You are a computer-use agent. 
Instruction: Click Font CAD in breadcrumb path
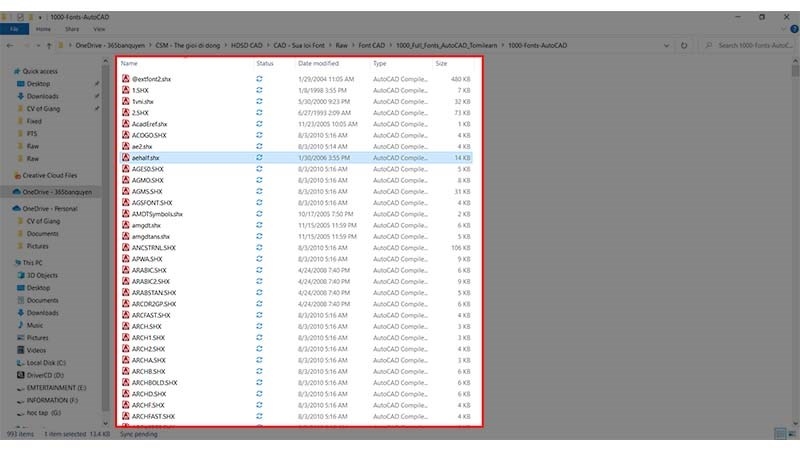[371, 45]
